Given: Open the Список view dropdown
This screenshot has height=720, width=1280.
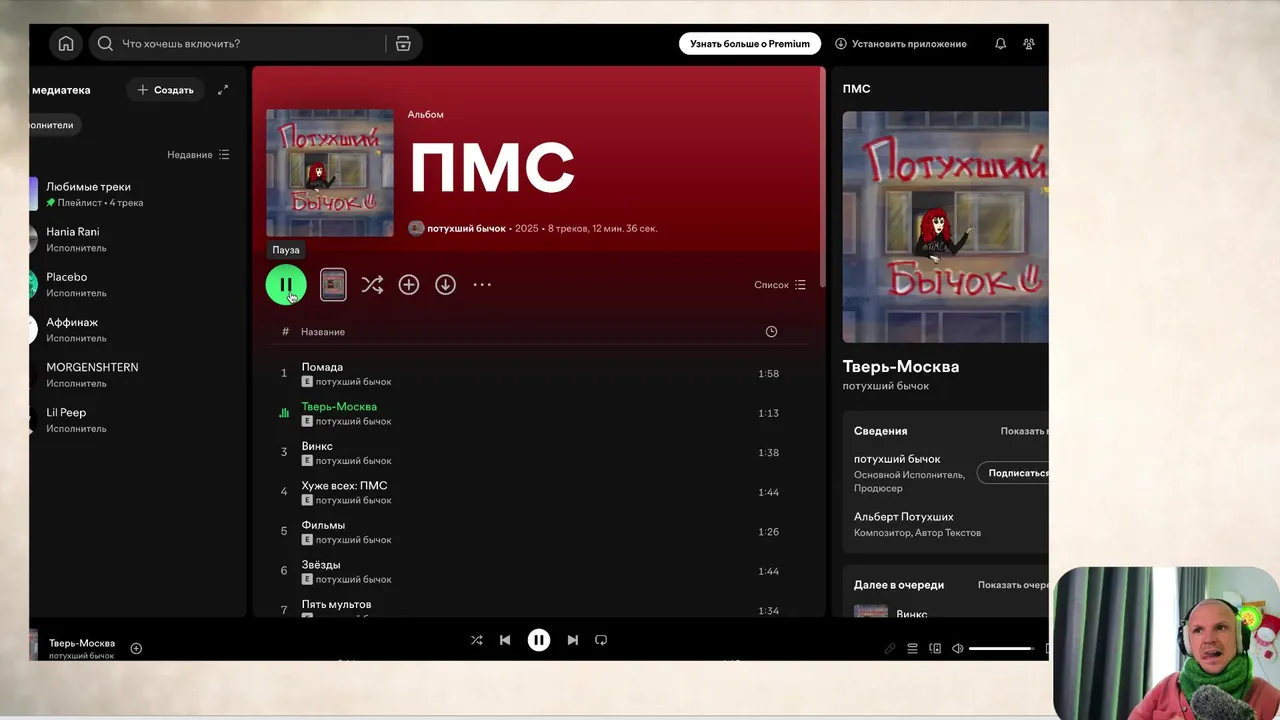Looking at the screenshot, I should [x=780, y=285].
